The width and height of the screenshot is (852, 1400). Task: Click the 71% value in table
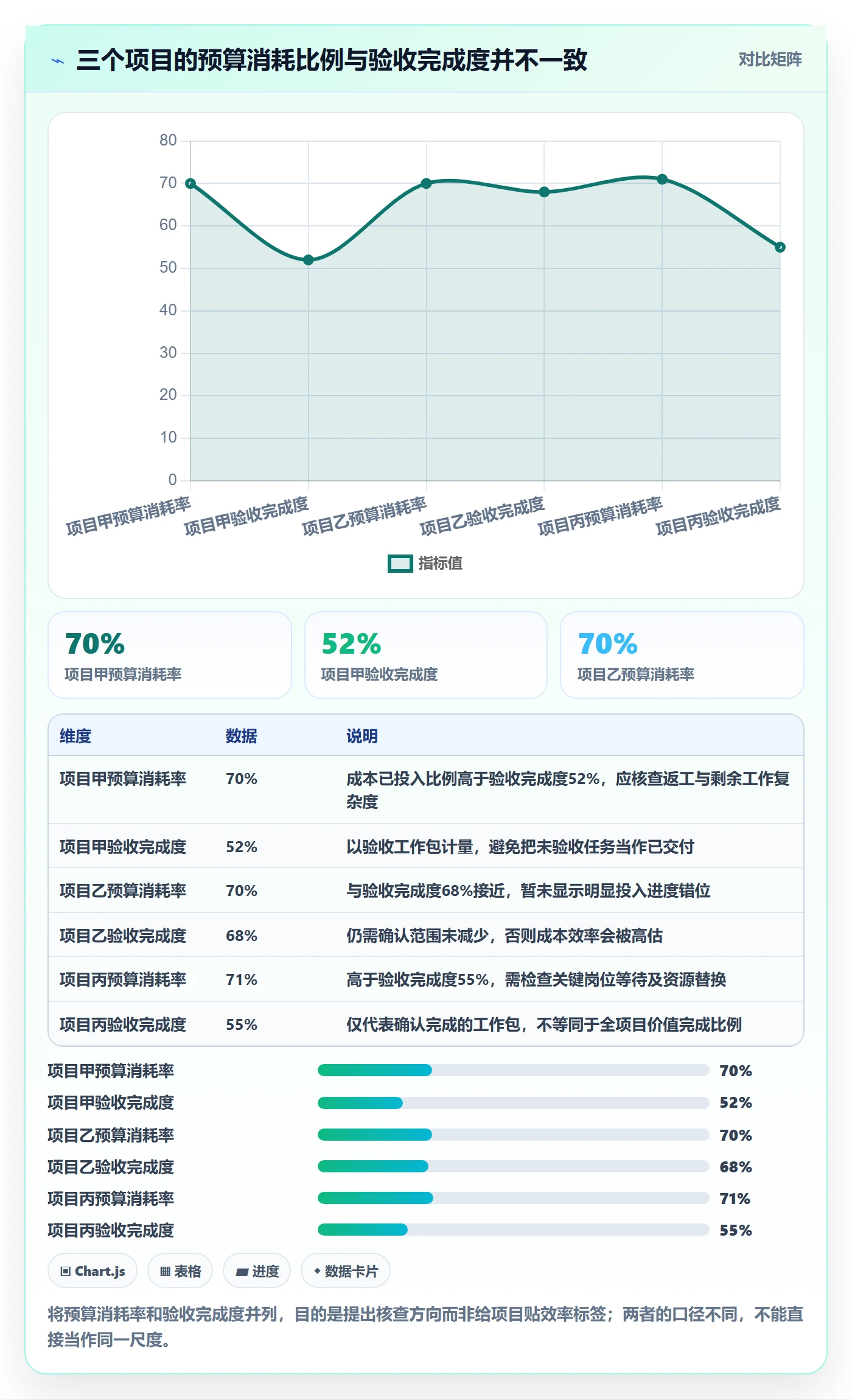pyautogui.click(x=242, y=979)
